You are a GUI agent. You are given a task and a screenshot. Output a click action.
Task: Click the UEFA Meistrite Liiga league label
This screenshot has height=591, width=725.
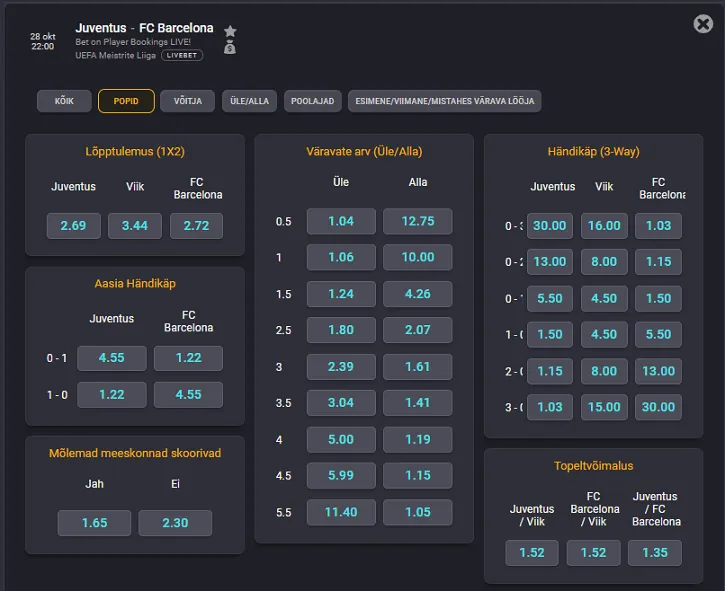pyautogui.click(x=115, y=56)
